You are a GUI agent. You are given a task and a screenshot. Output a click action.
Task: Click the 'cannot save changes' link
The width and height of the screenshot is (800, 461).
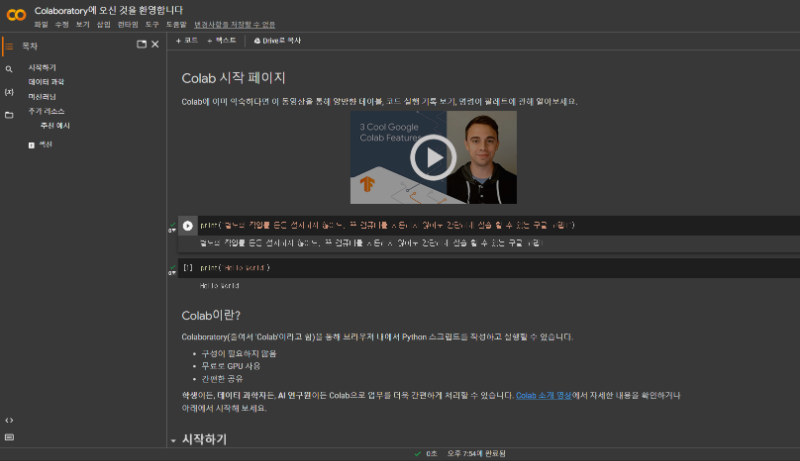click(x=235, y=24)
